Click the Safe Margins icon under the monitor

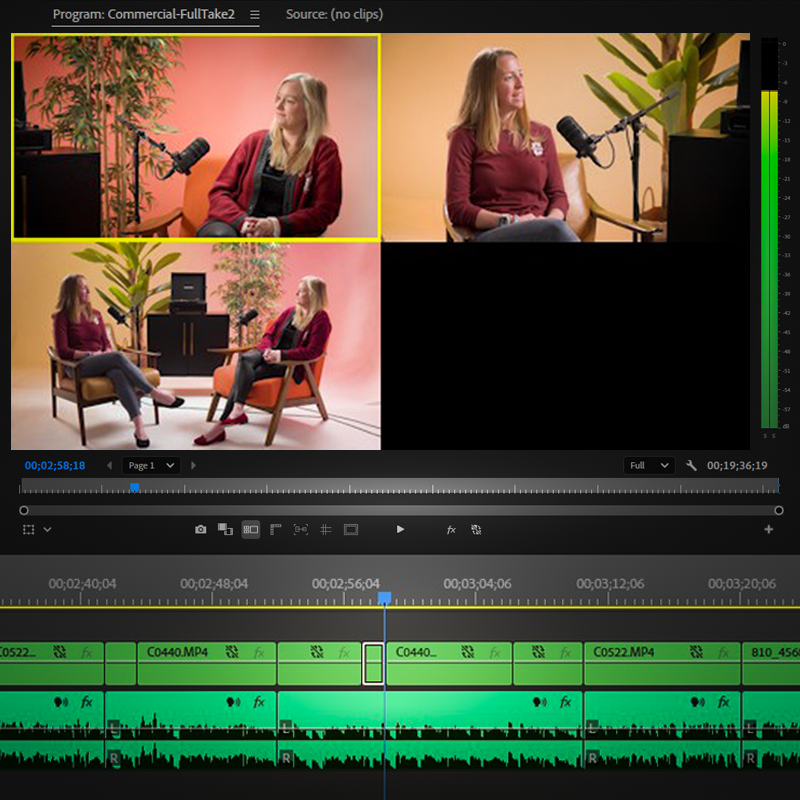coord(350,529)
